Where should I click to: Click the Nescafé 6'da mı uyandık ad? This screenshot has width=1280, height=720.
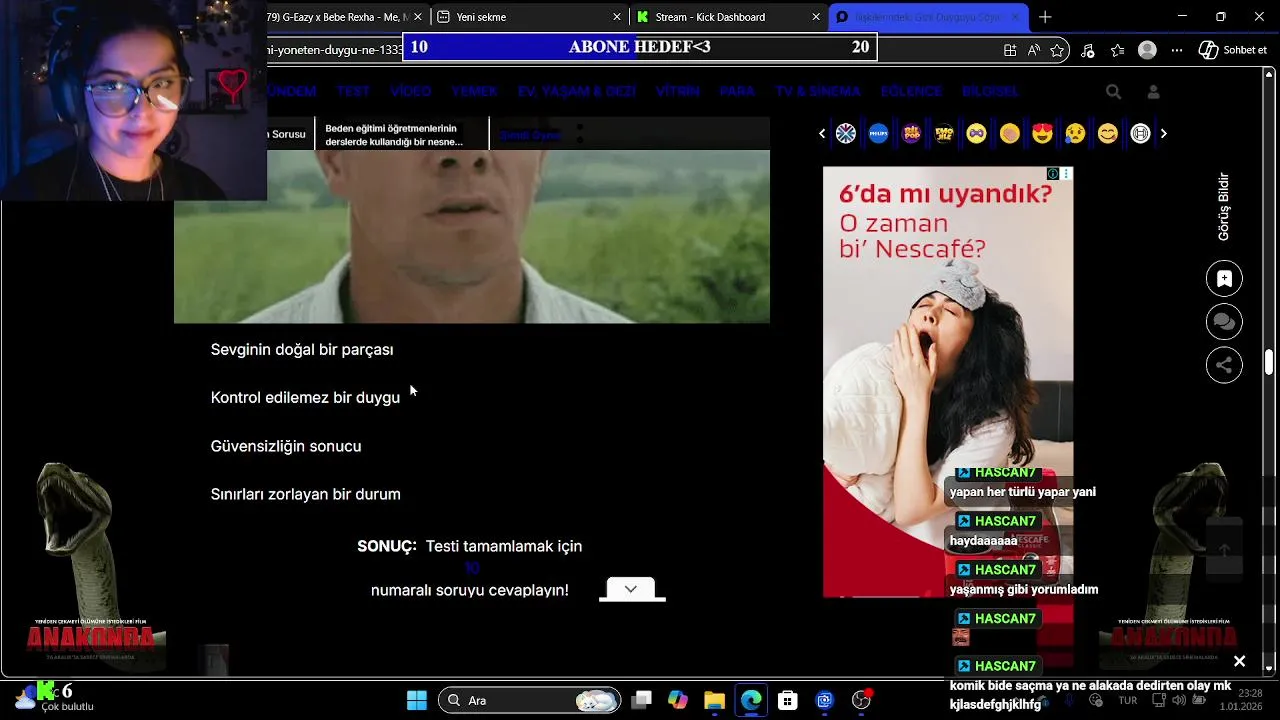click(x=948, y=382)
